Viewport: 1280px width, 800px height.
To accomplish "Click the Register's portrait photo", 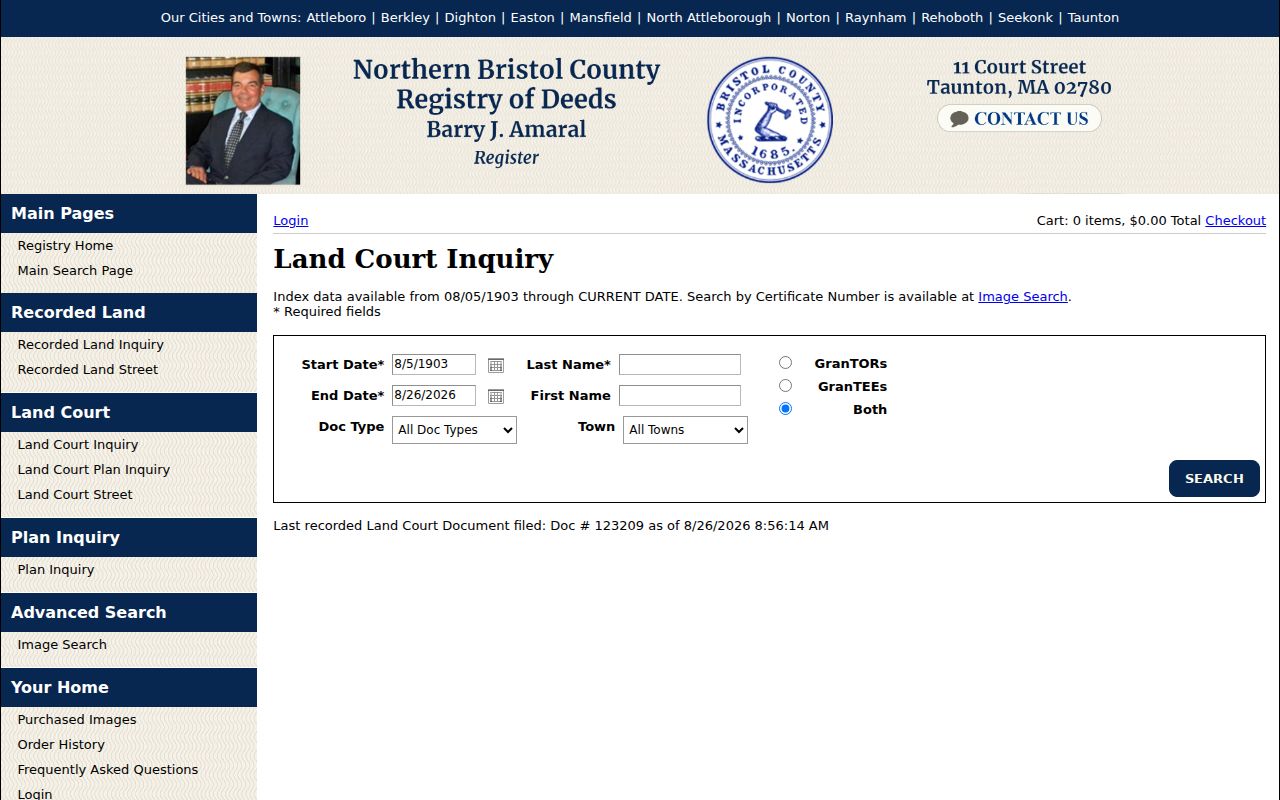I will click(243, 121).
